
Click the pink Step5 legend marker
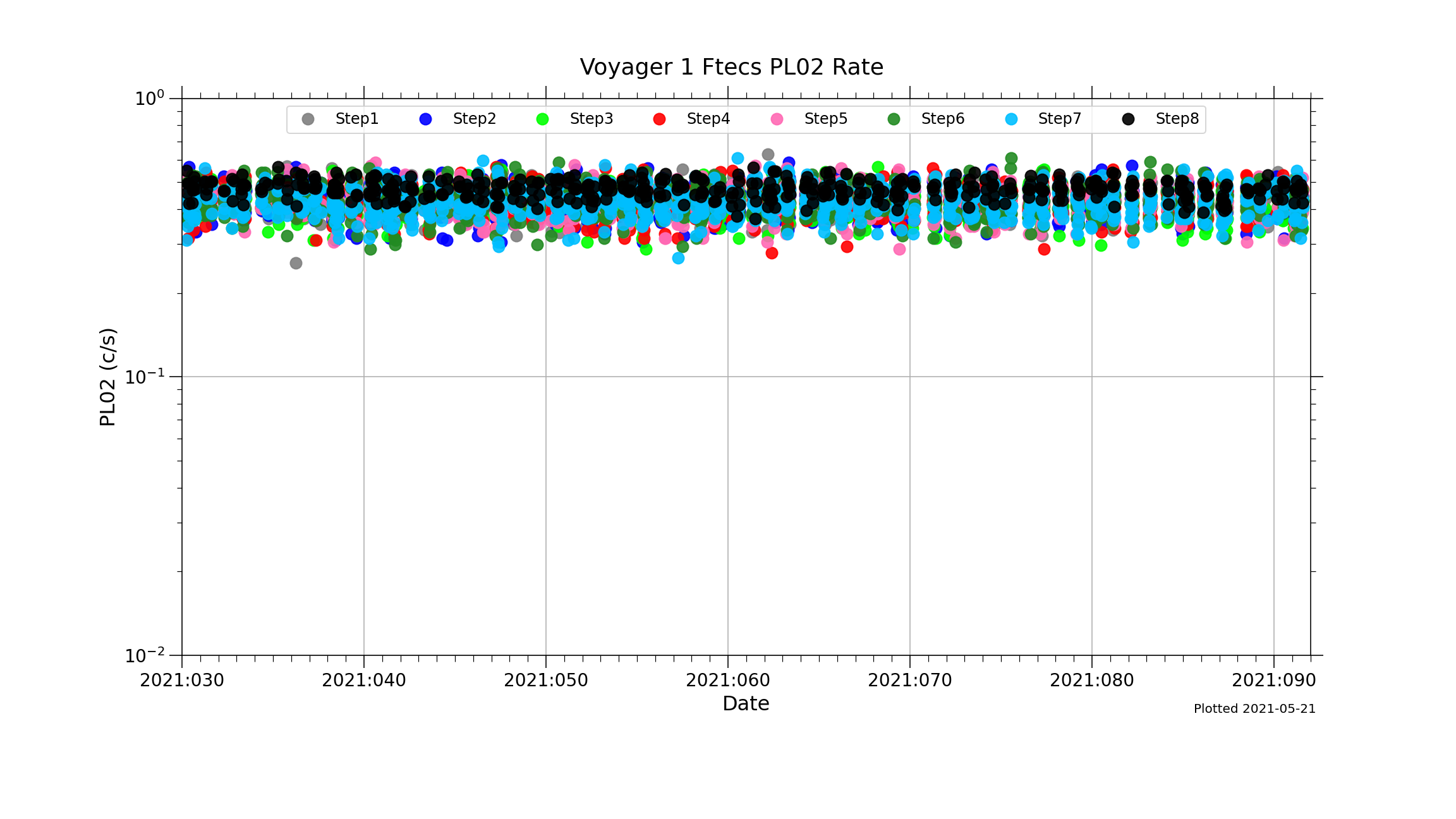(x=777, y=119)
